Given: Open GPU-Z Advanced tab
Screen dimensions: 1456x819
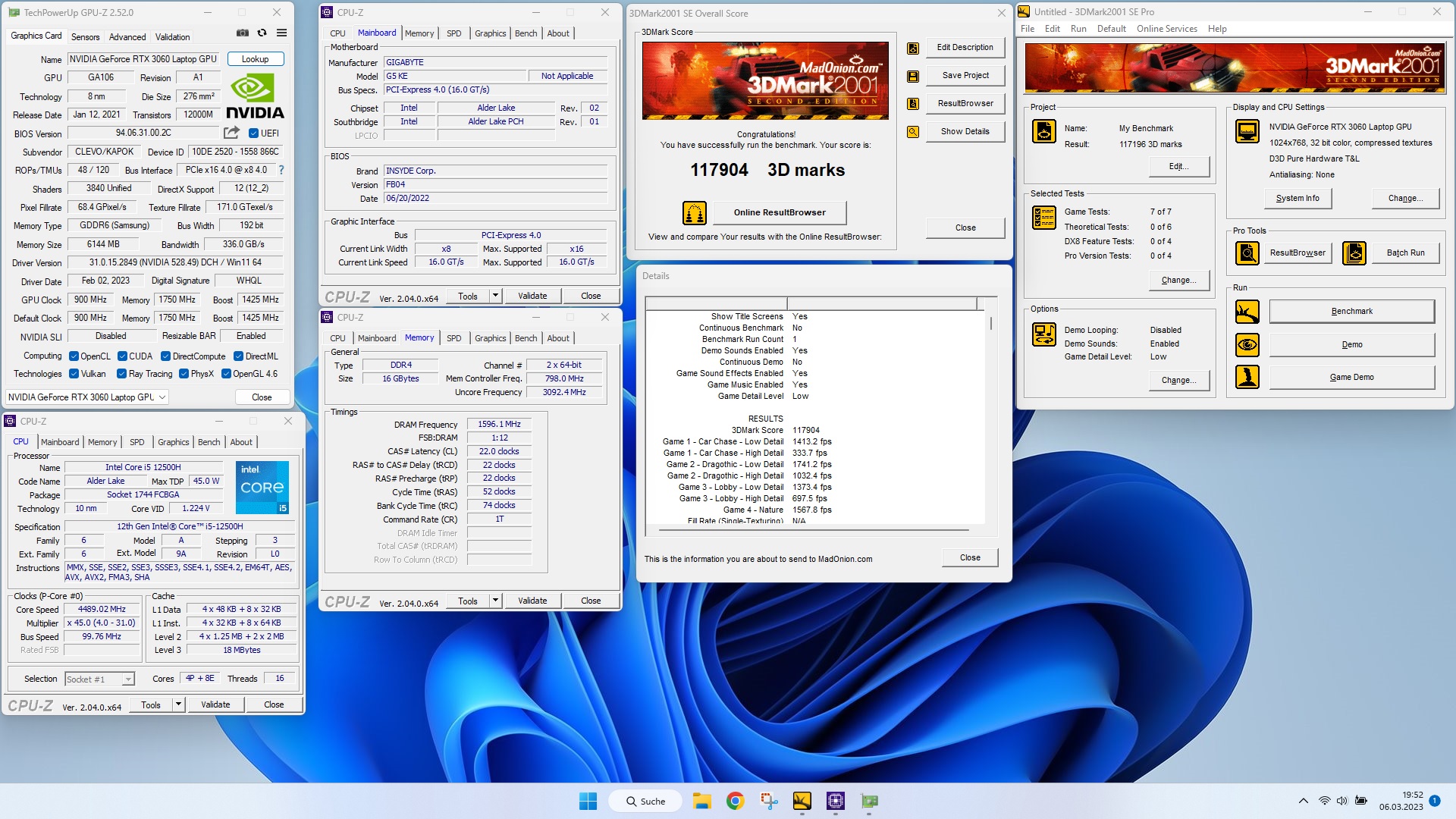Looking at the screenshot, I should tap(127, 36).
